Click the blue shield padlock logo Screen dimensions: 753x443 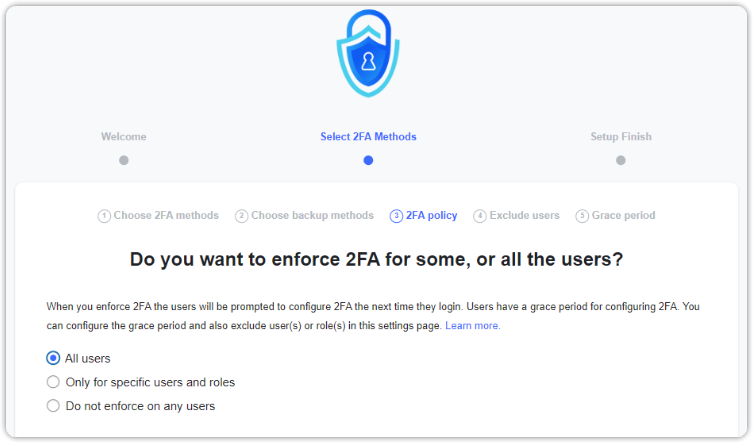pyautogui.click(x=368, y=53)
